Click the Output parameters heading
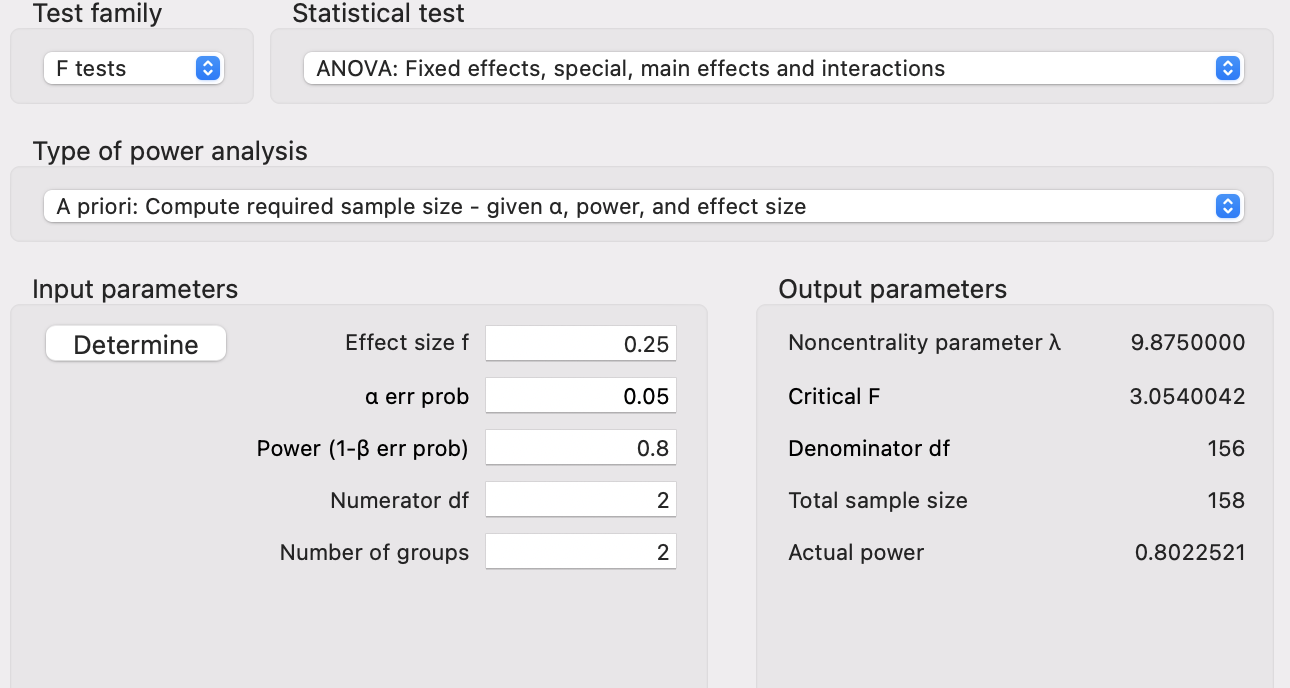Viewport: 1290px width, 688px height. [x=893, y=289]
